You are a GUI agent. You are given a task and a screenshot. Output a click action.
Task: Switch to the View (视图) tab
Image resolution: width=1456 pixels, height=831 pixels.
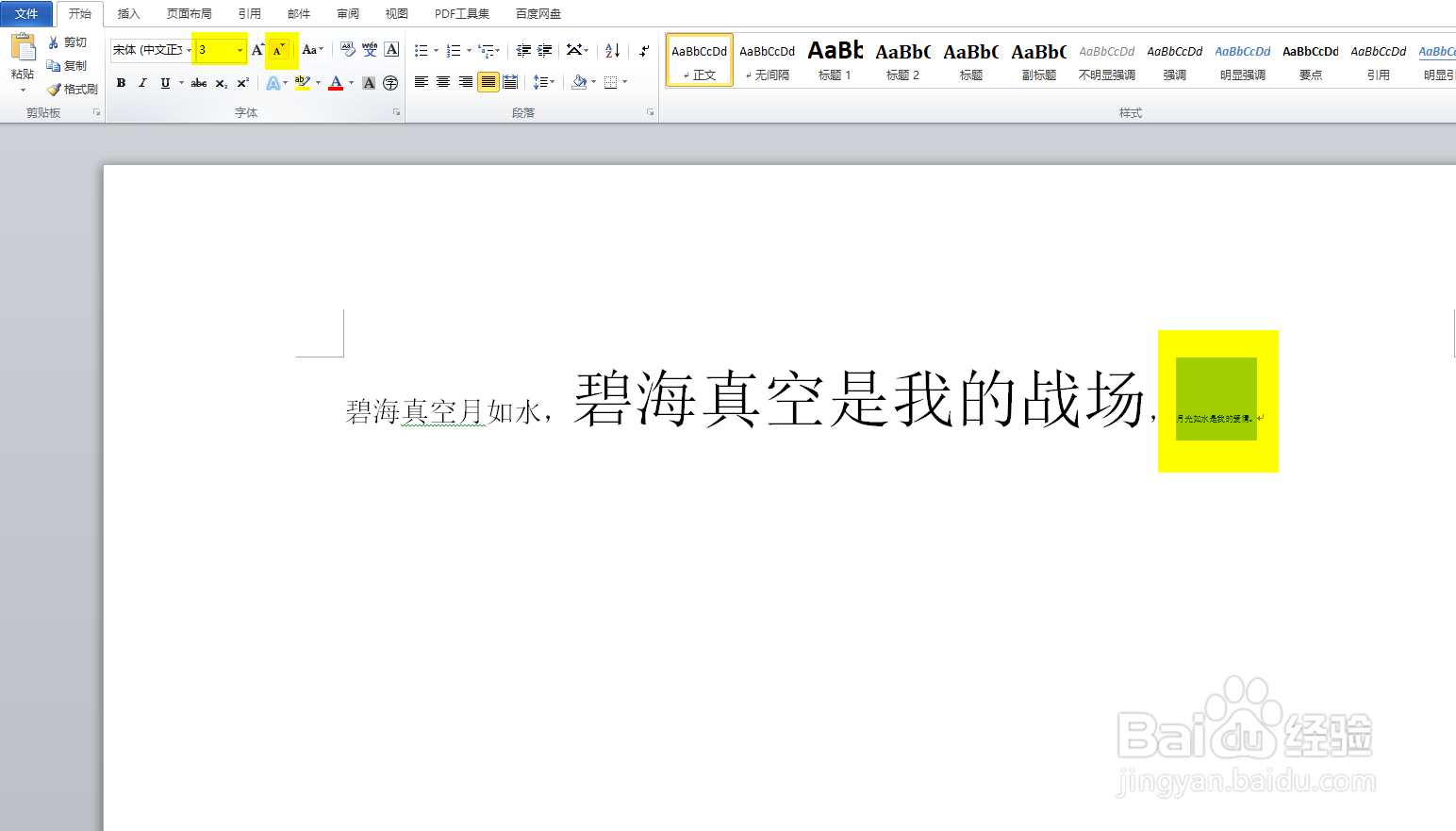coord(397,13)
